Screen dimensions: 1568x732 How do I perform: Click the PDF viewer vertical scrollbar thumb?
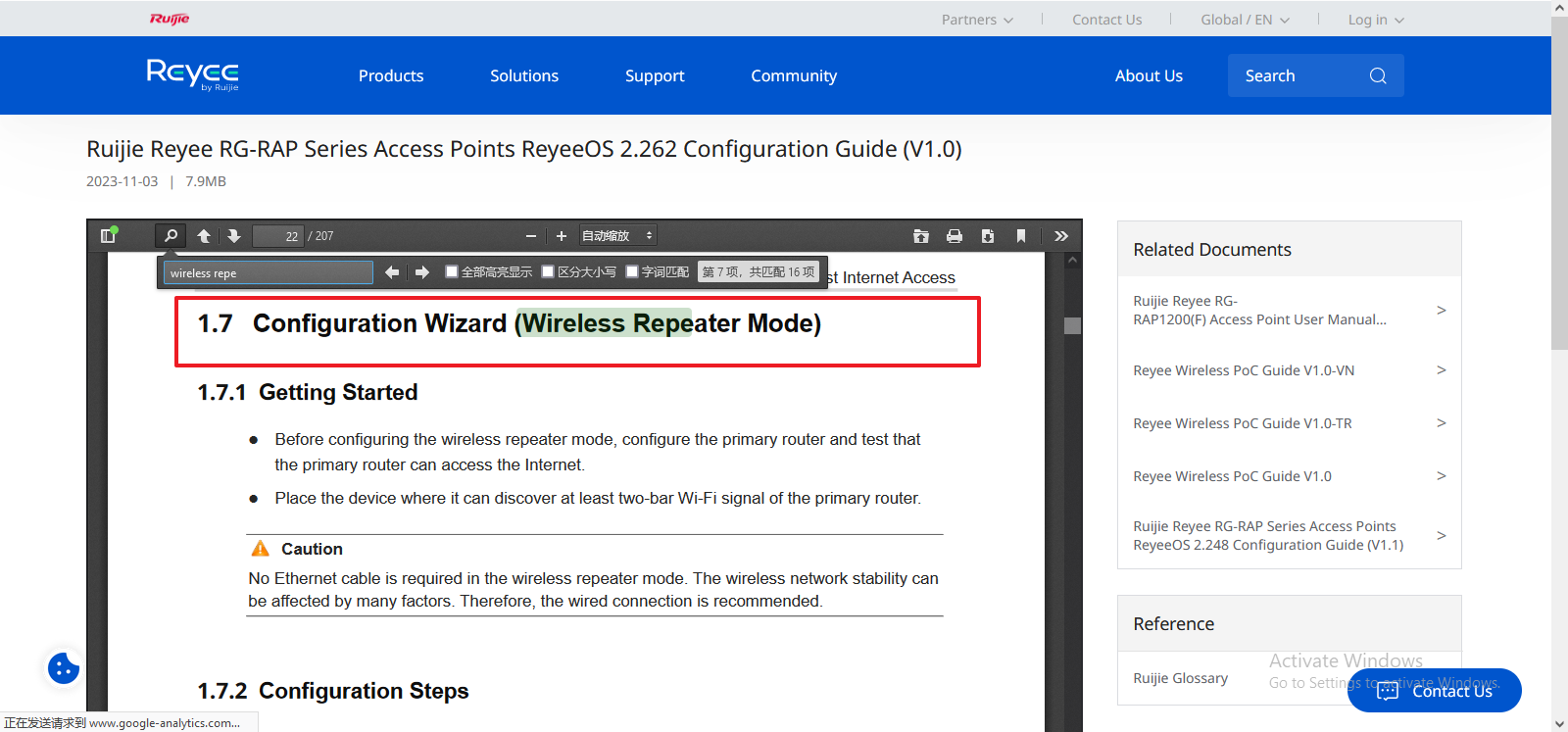tap(1073, 325)
